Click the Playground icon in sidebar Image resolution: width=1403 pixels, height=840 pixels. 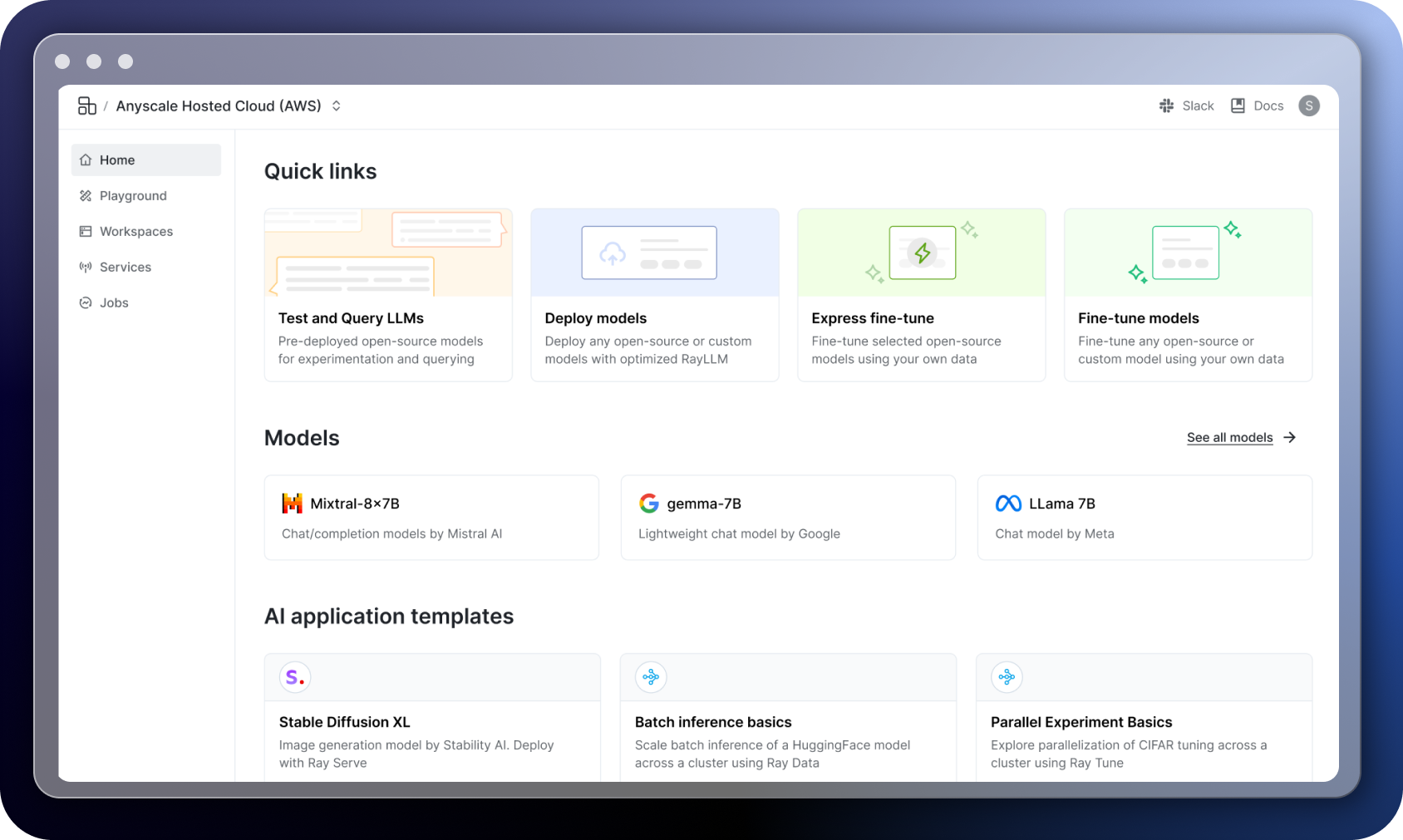pyautogui.click(x=86, y=195)
